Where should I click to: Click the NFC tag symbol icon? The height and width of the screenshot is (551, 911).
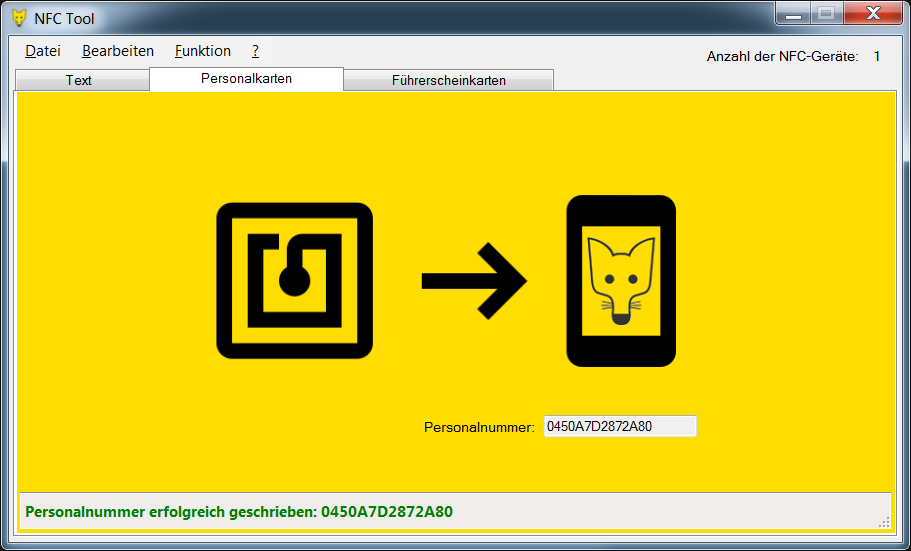pos(294,280)
